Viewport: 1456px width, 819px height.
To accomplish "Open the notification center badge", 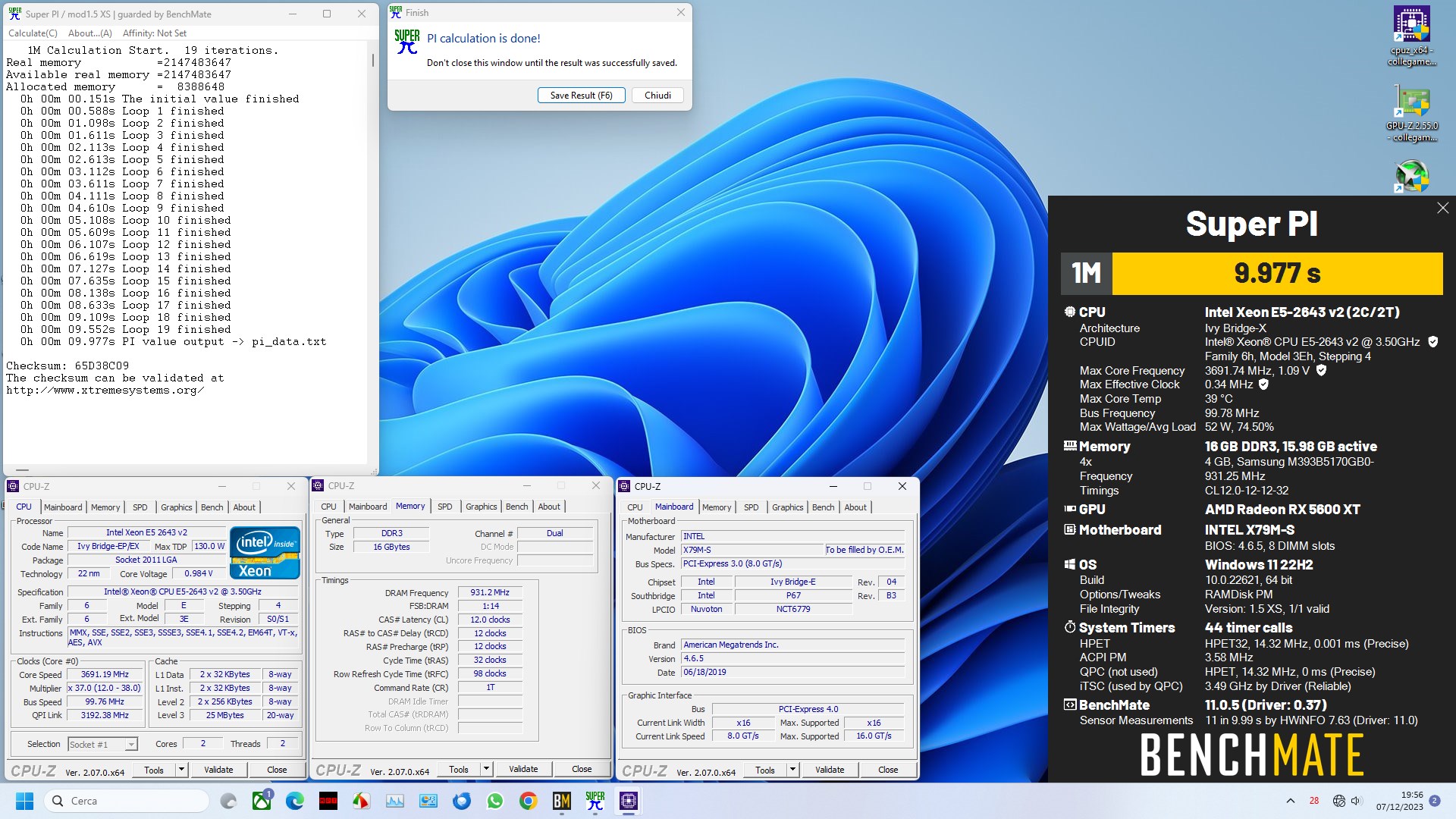I will point(1435,801).
